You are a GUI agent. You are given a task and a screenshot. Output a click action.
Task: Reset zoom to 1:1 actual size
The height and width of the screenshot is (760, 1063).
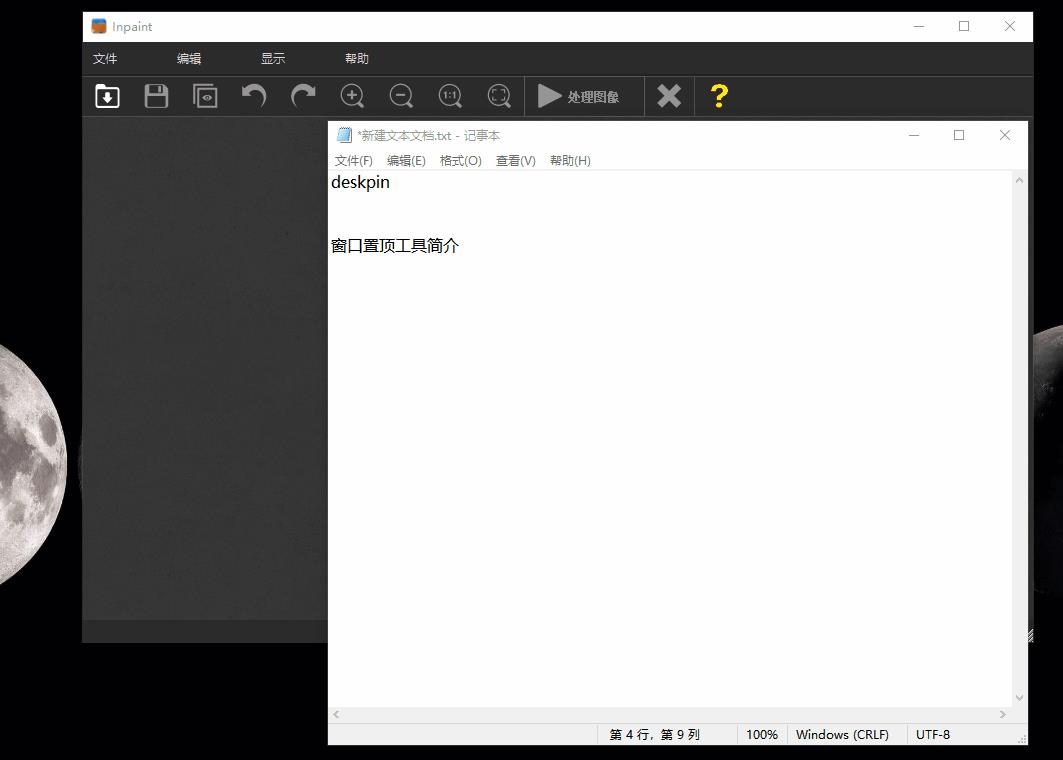pos(450,96)
